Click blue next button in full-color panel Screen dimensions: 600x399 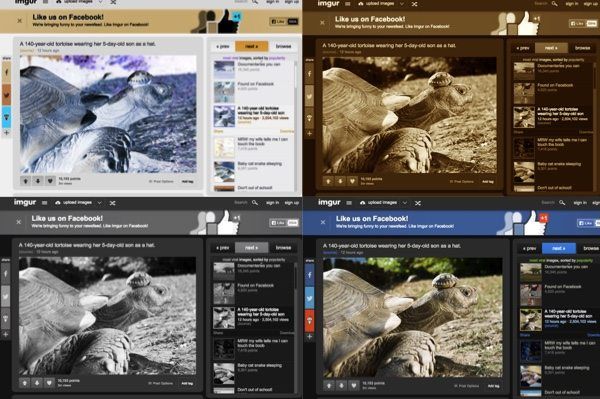pyautogui.click(x=559, y=248)
